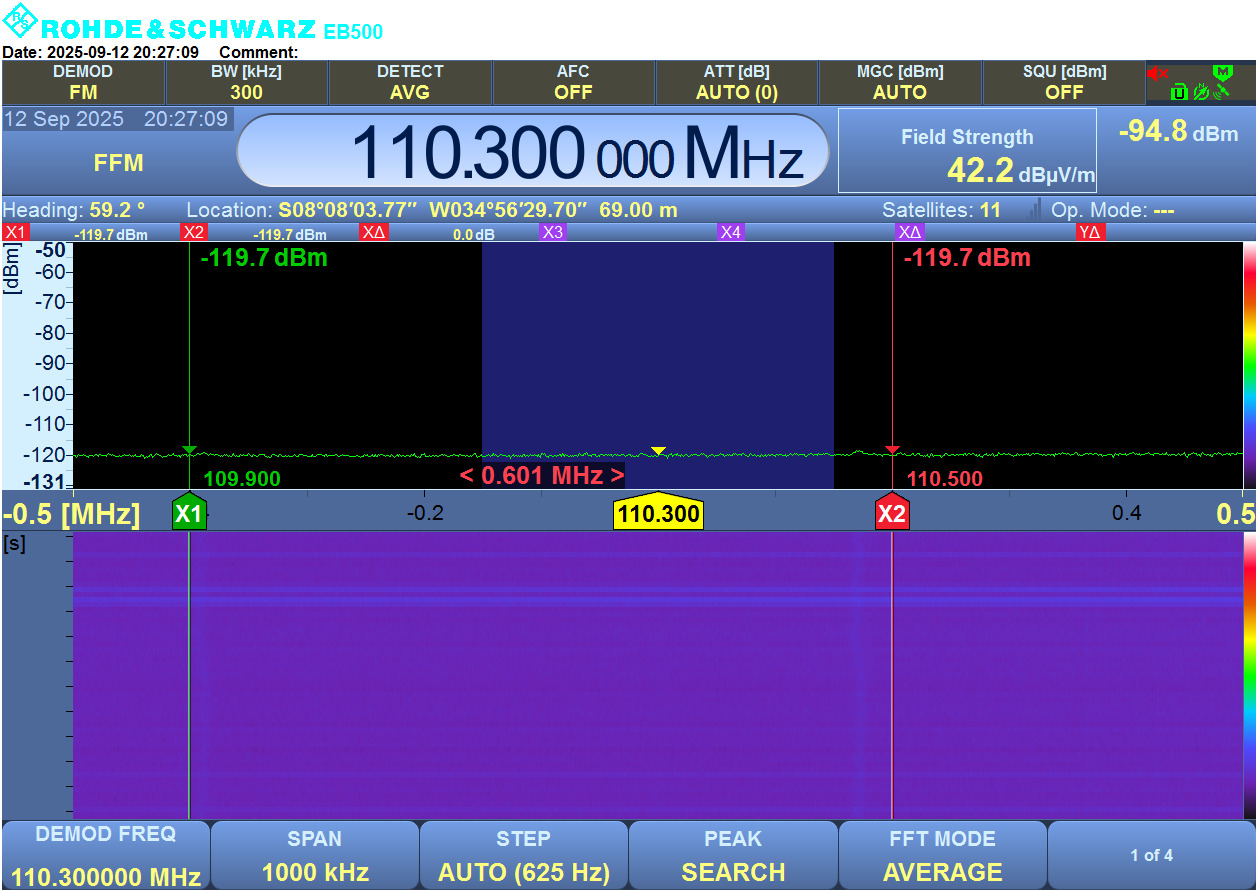Switch softkey page via '1 of 4'
The height and width of the screenshot is (890, 1258).
(x=1151, y=855)
